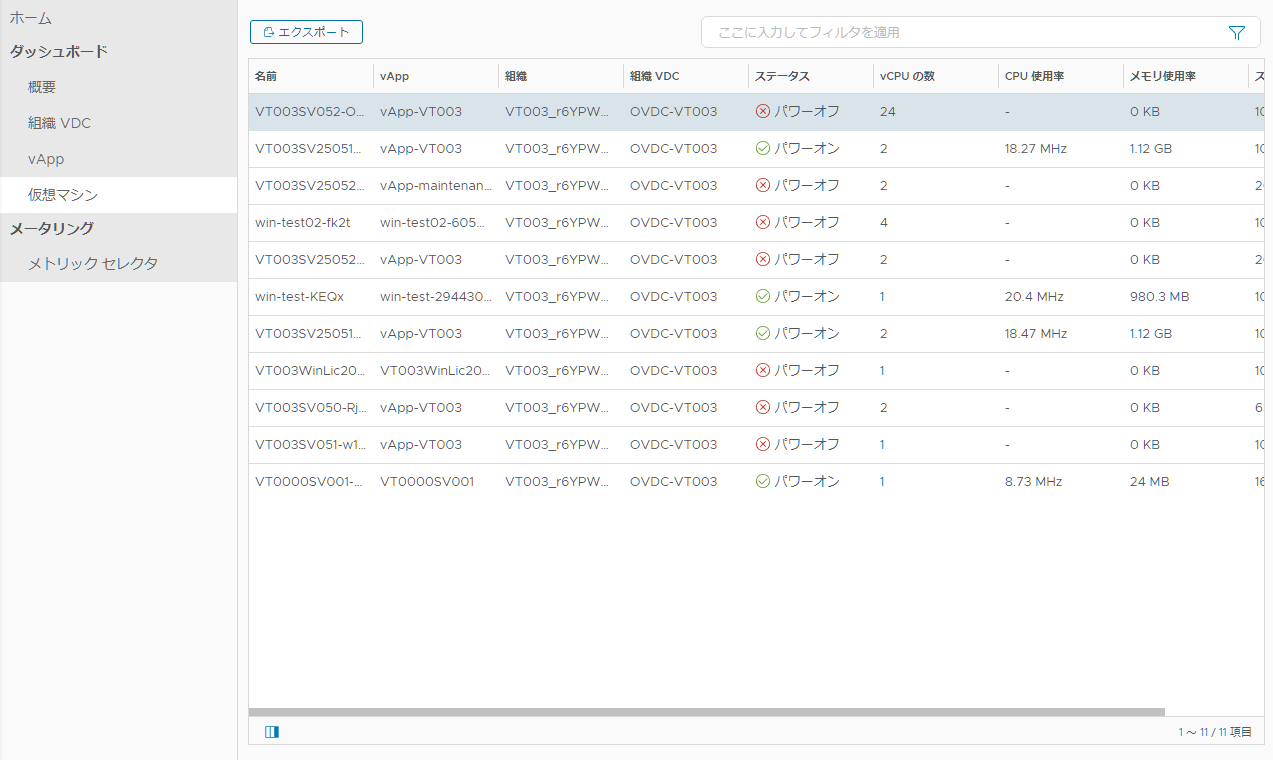This screenshot has width=1273, height=760.
Task: Open the column chooser icon below table
Action: click(x=272, y=732)
